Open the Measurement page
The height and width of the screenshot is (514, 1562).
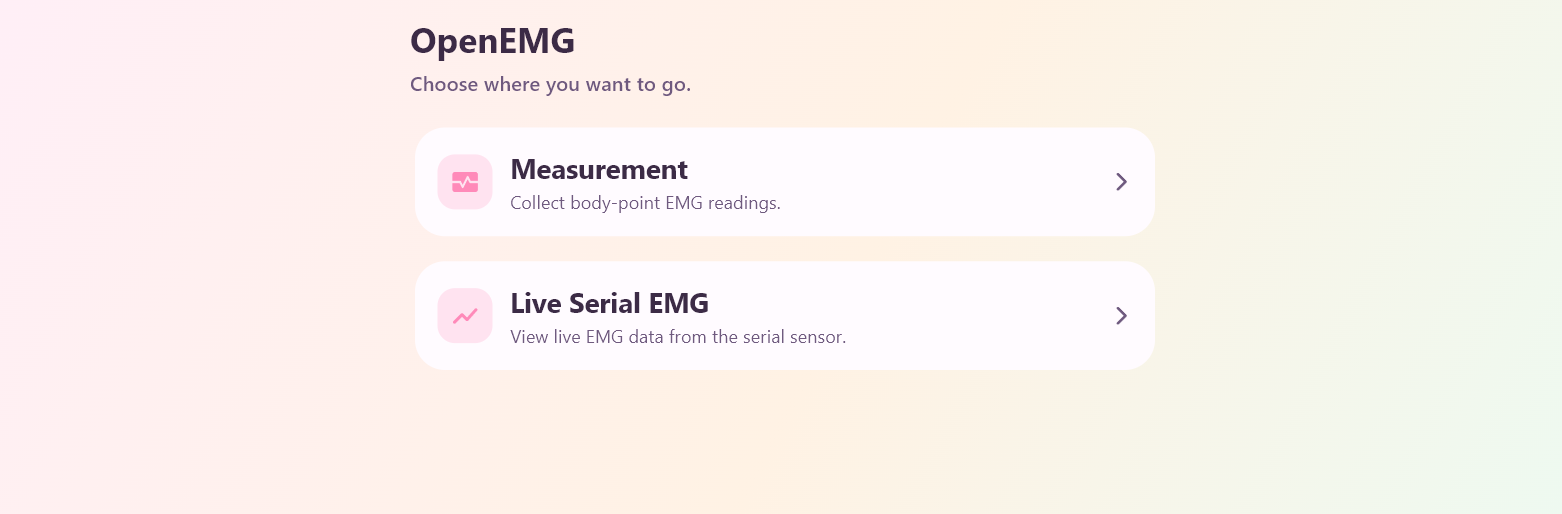tap(784, 182)
